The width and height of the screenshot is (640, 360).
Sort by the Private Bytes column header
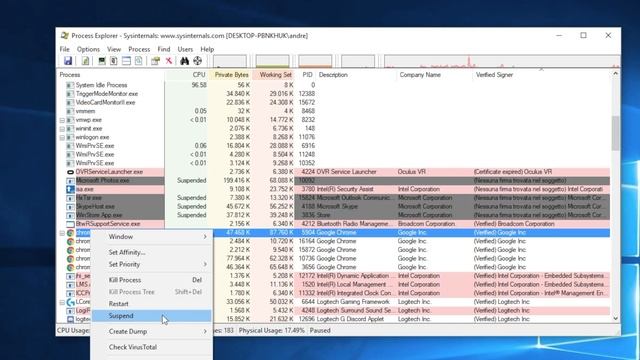coord(230,75)
